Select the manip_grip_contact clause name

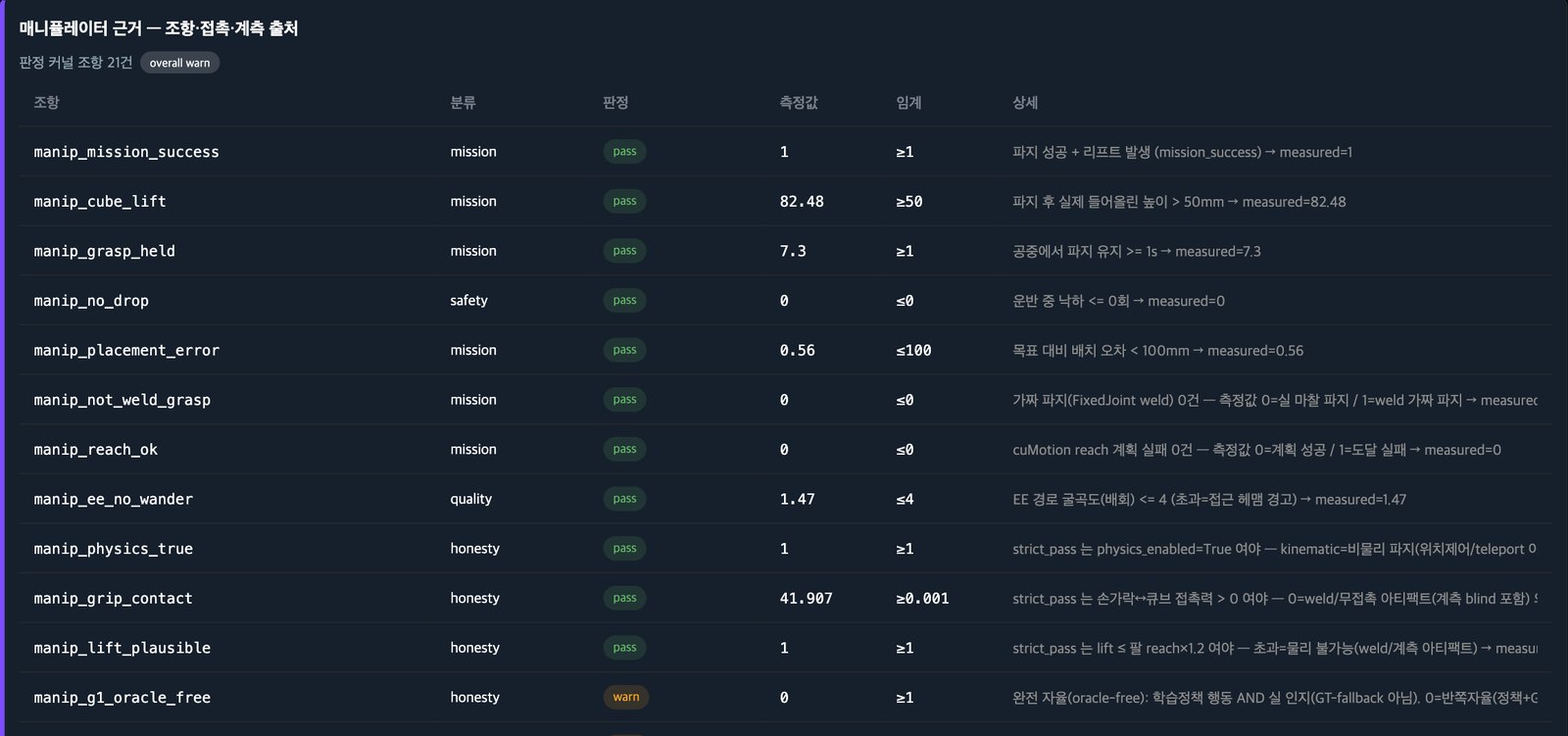[114, 598]
